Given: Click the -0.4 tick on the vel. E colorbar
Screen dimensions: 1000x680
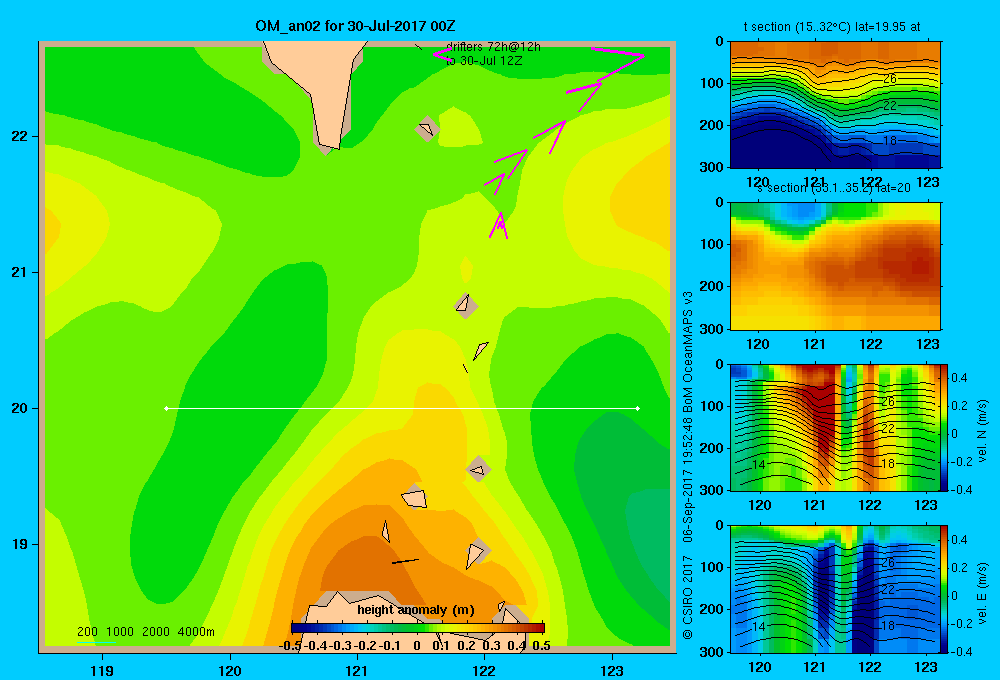Looking at the screenshot, I should coord(960,651).
